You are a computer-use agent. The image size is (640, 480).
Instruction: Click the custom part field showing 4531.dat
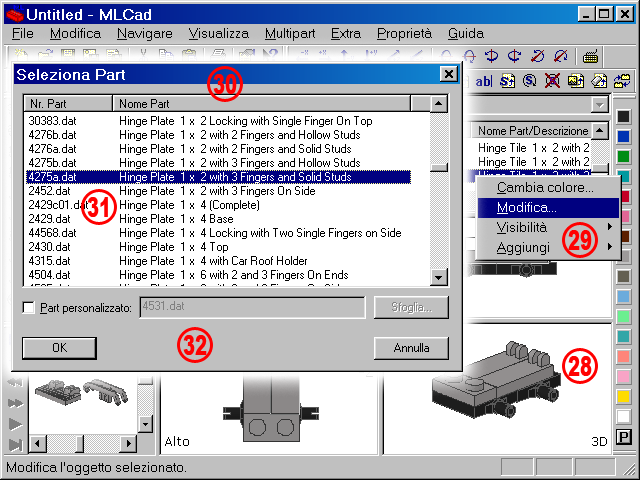pos(252,307)
